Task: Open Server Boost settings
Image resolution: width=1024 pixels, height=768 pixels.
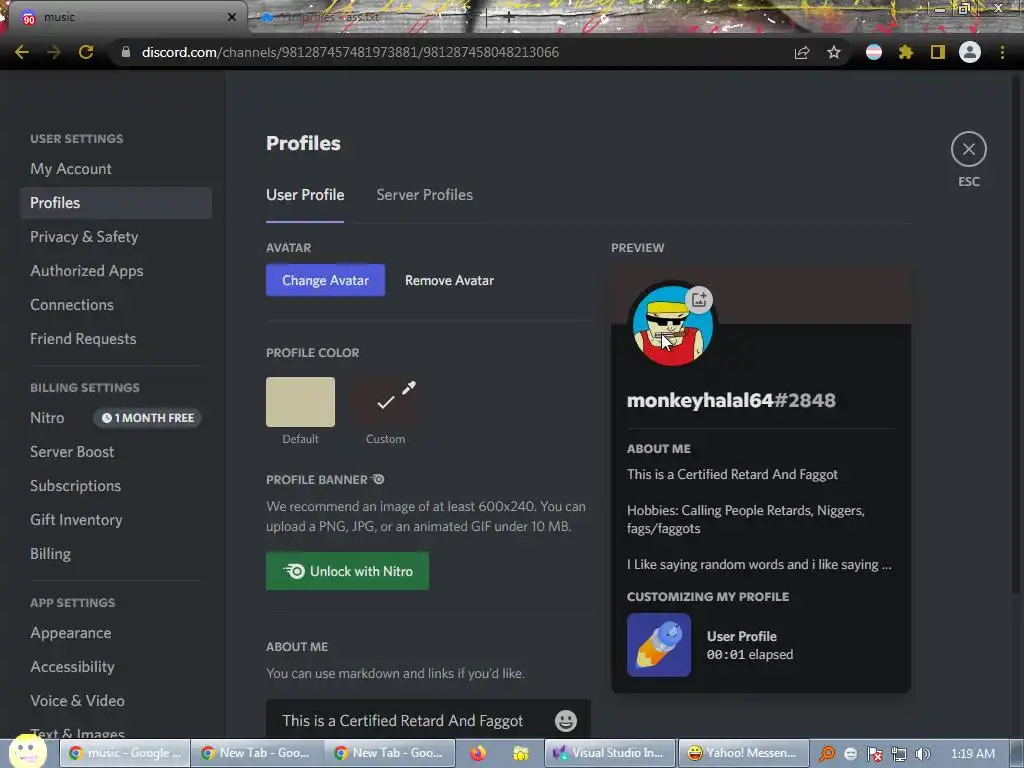Action: [x=116, y=452]
